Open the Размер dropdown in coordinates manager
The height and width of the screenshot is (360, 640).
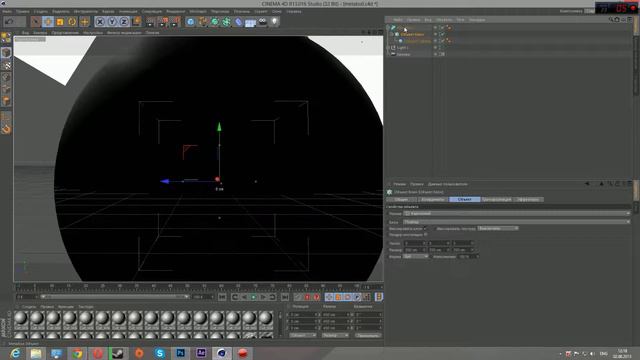pyautogui.click(x=335, y=335)
